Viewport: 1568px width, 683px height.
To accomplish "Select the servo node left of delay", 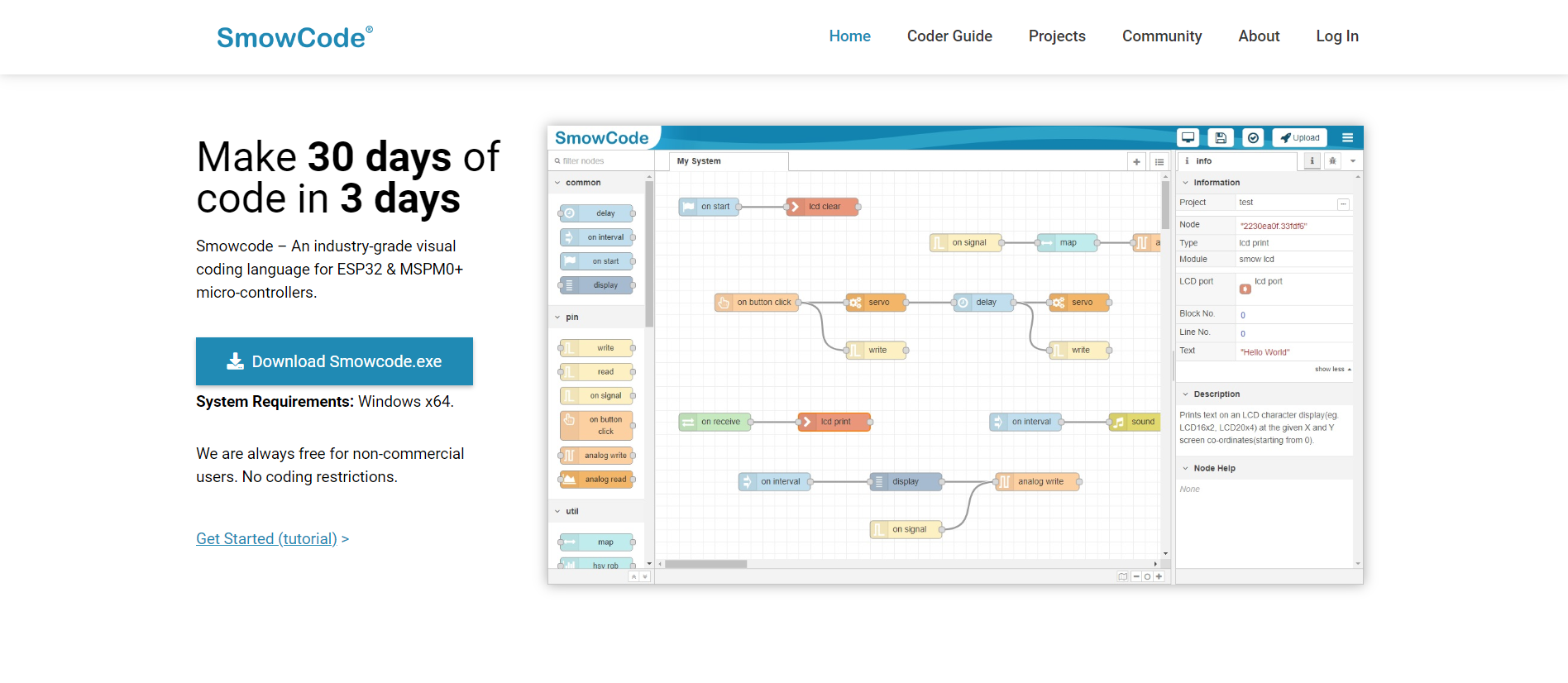I will 877,303.
